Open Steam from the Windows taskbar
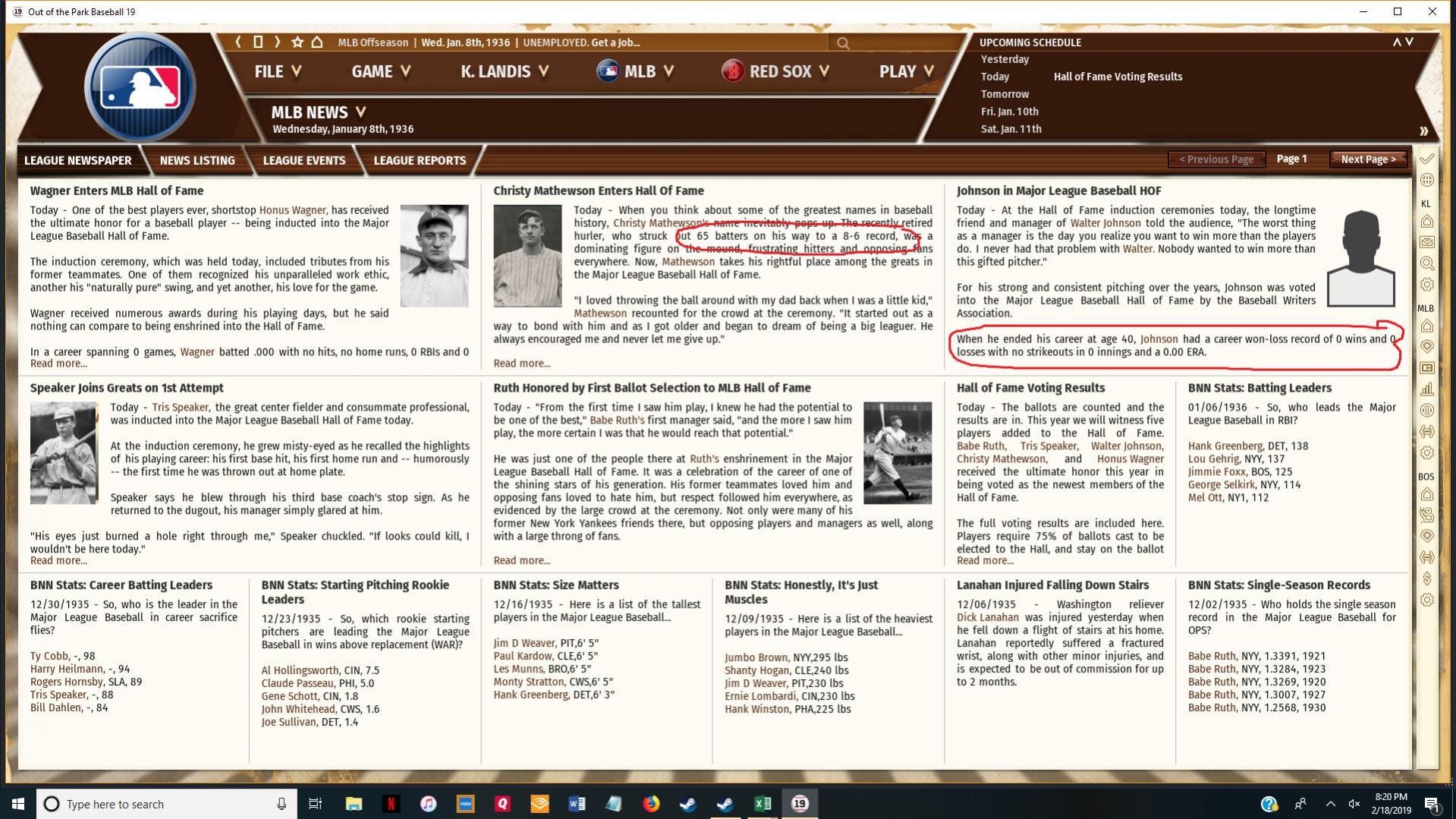The width and height of the screenshot is (1456, 819). point(688,804)
